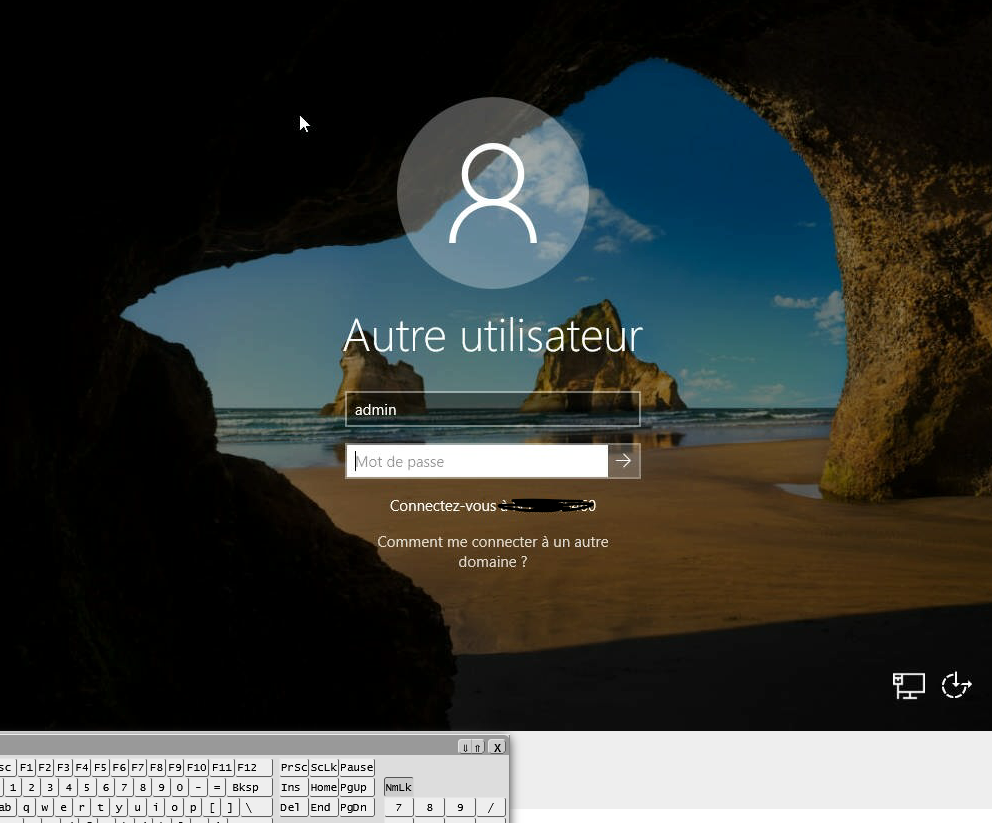Open the network connection icon

(x=908, y=685)
